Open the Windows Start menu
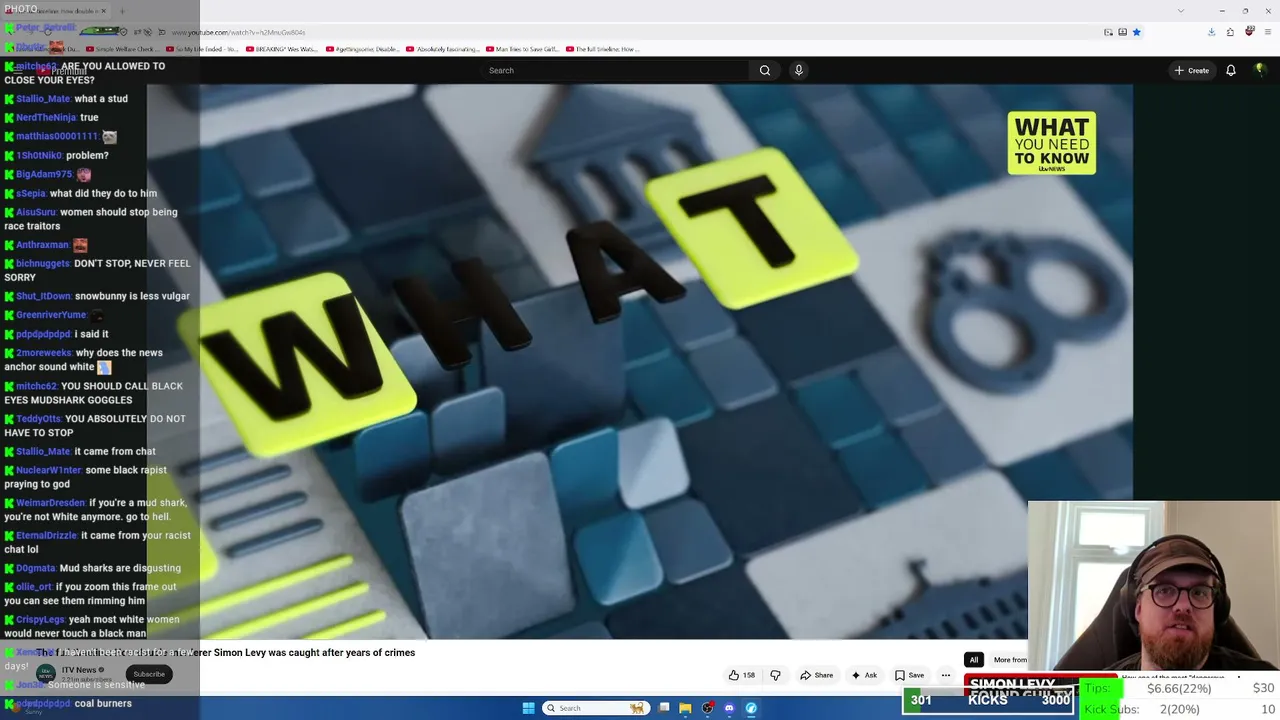The width and height of the screenshot is (1280, 720). coord(529,708)
